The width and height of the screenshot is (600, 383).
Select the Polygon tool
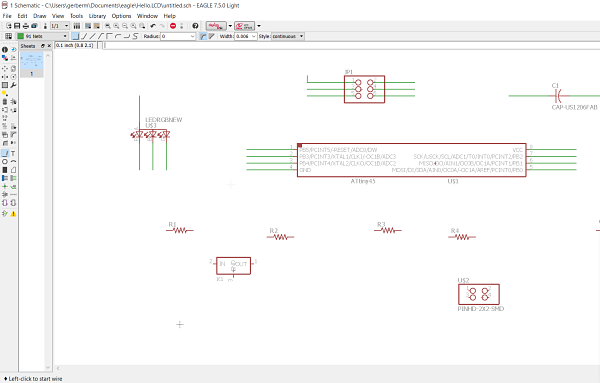click(13, 169)
